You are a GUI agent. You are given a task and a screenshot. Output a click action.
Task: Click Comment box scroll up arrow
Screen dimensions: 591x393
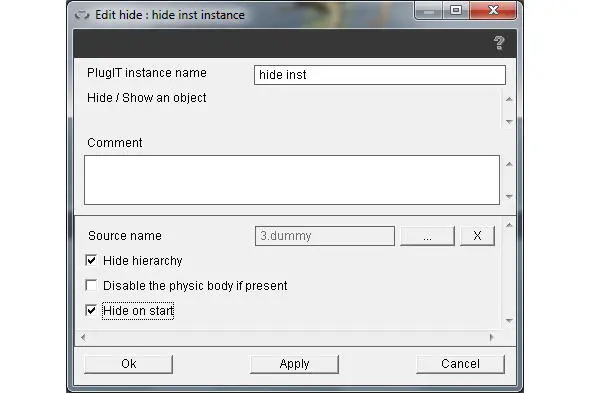pos(509,164)
